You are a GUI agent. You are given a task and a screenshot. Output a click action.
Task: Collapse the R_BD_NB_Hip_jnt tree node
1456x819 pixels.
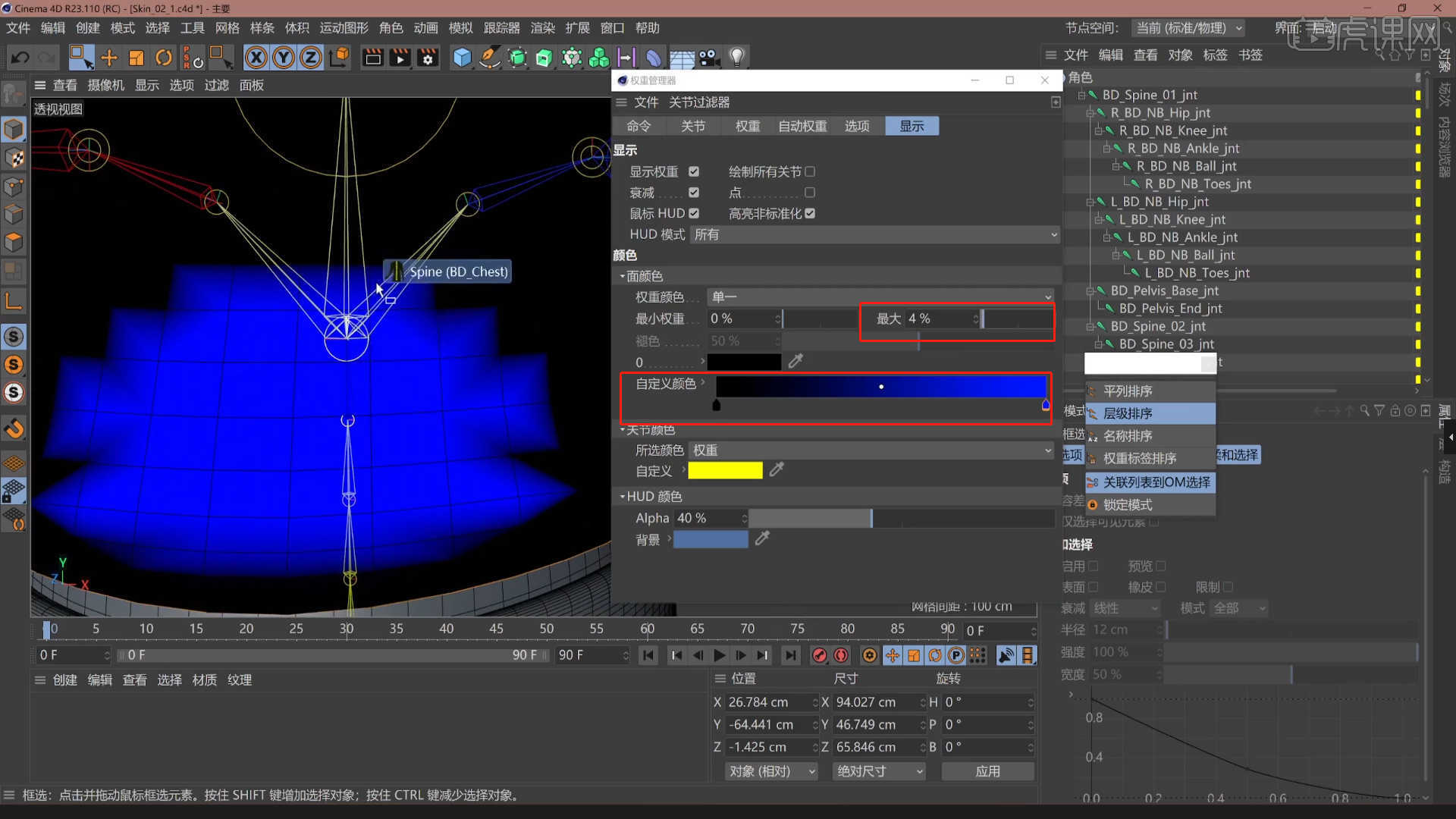[1090, 113]
